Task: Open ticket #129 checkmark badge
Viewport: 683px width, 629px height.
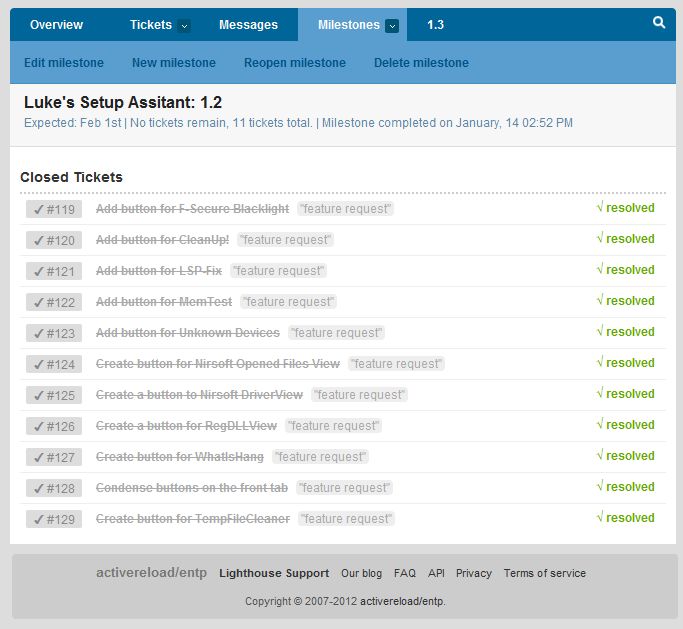Action: [54, 519]
